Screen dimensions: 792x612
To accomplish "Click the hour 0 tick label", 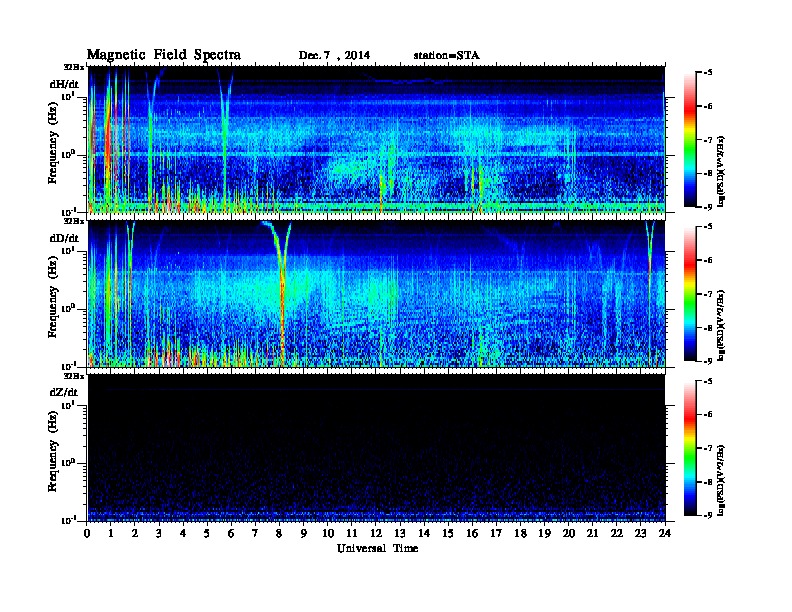I will [x=87, y=533].
